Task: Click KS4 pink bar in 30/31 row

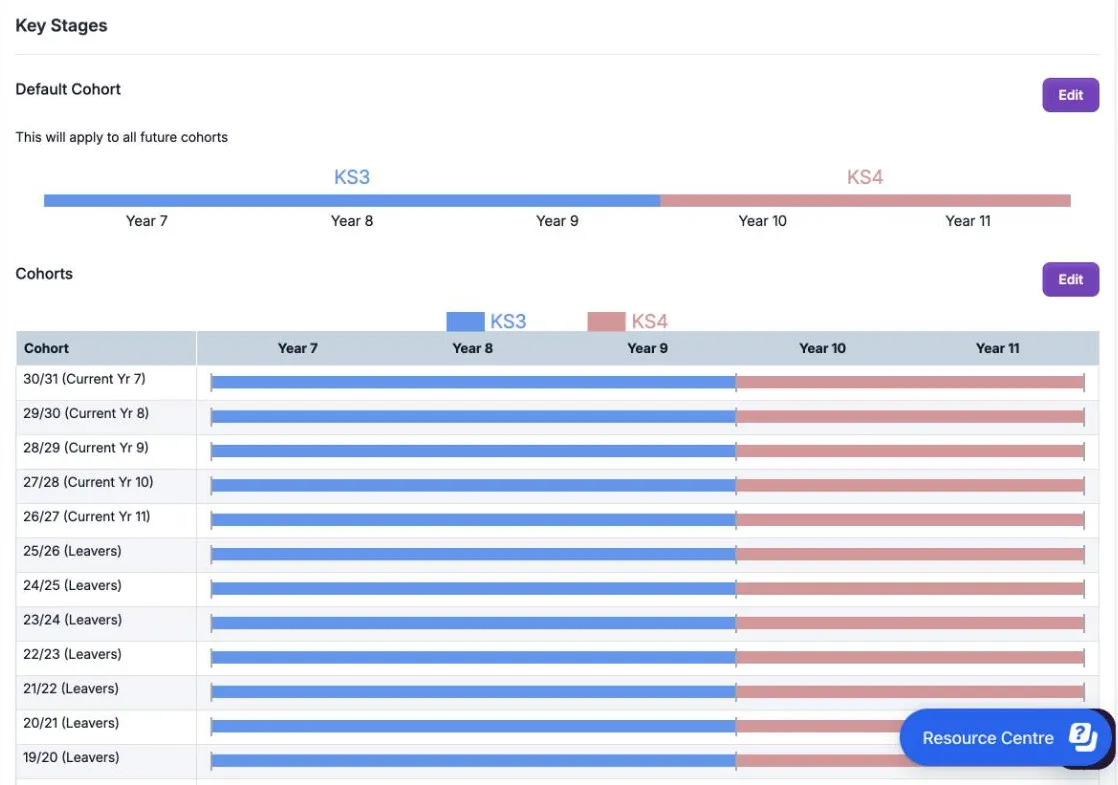Action: (x=910, y=383)
